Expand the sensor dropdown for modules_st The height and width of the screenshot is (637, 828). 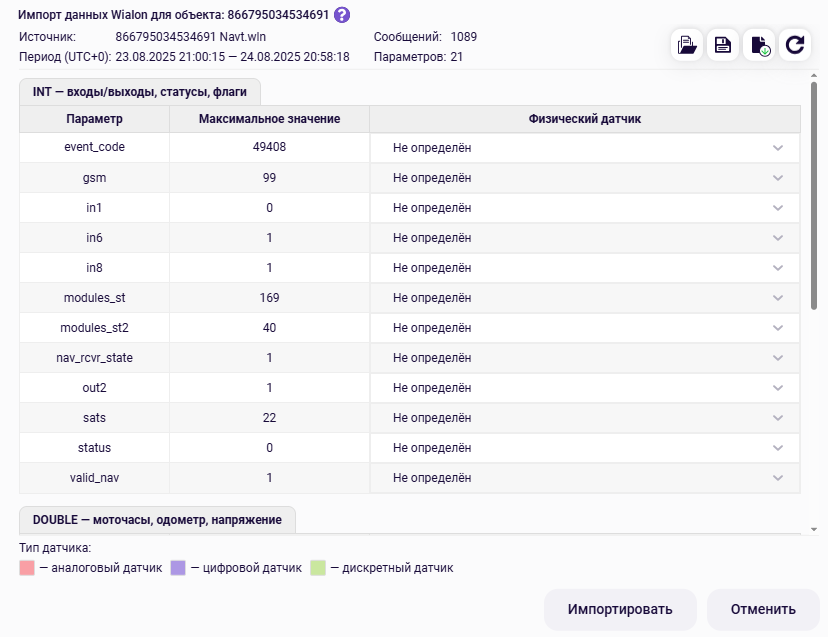click(x=584, y=298)
